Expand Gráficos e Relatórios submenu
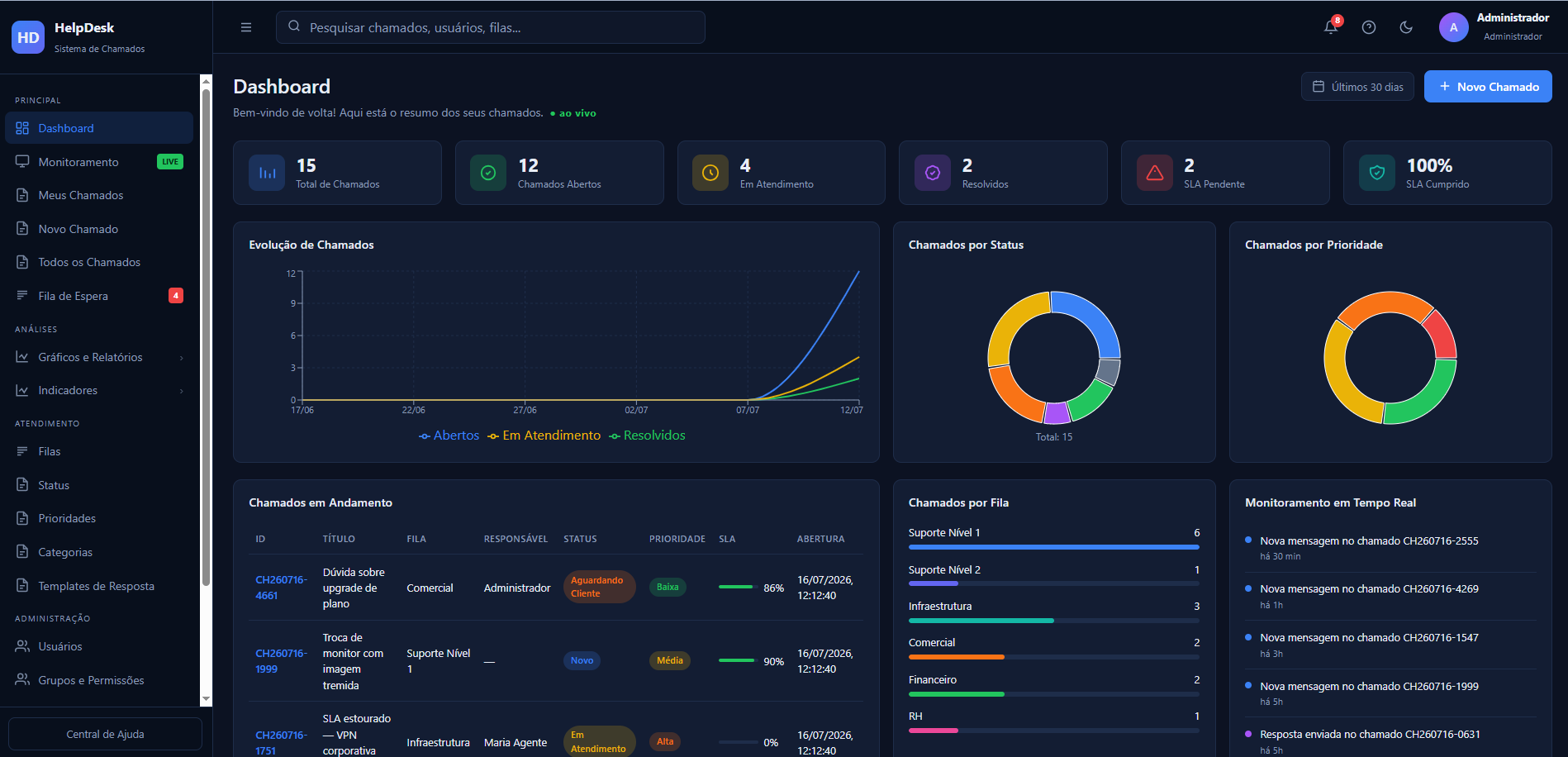This screenshot has width=1568, height=757. point(99,357)
